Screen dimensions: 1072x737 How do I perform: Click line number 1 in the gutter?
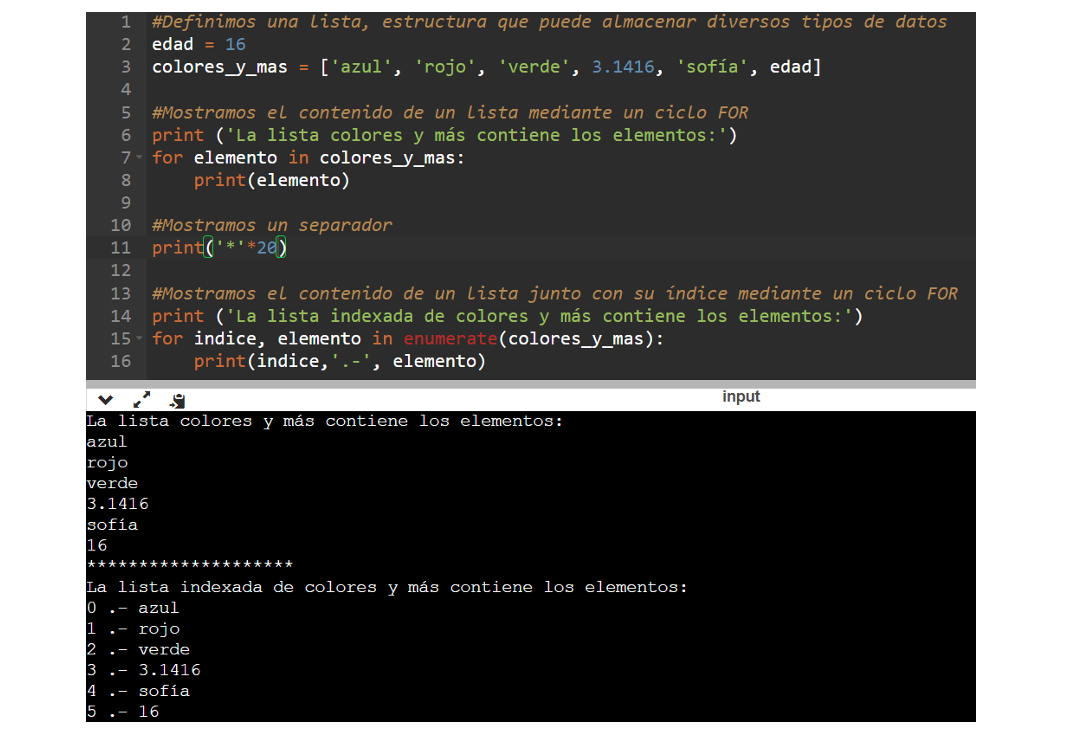(x=125, y=22)
